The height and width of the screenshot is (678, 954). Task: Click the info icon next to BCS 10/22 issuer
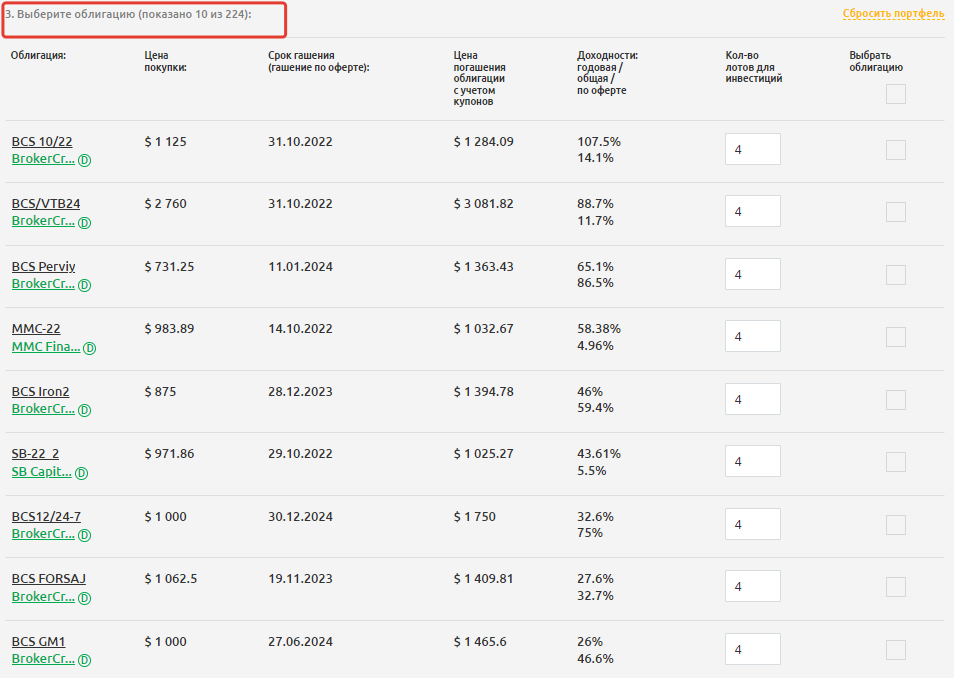click(85, 160)
